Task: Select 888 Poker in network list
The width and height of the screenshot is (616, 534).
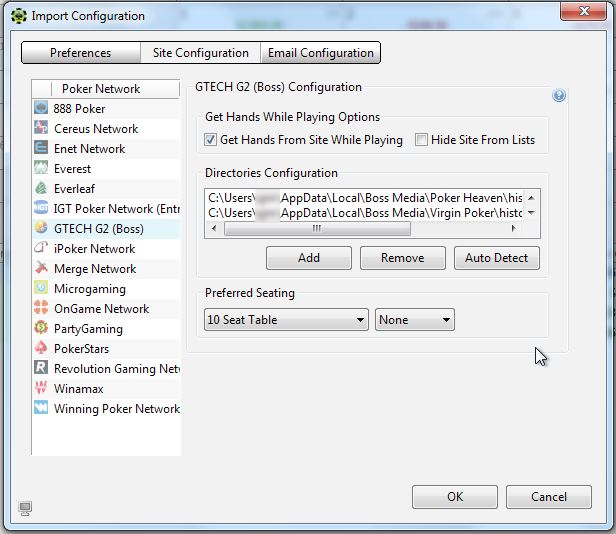Action: (x=106, y=108)
